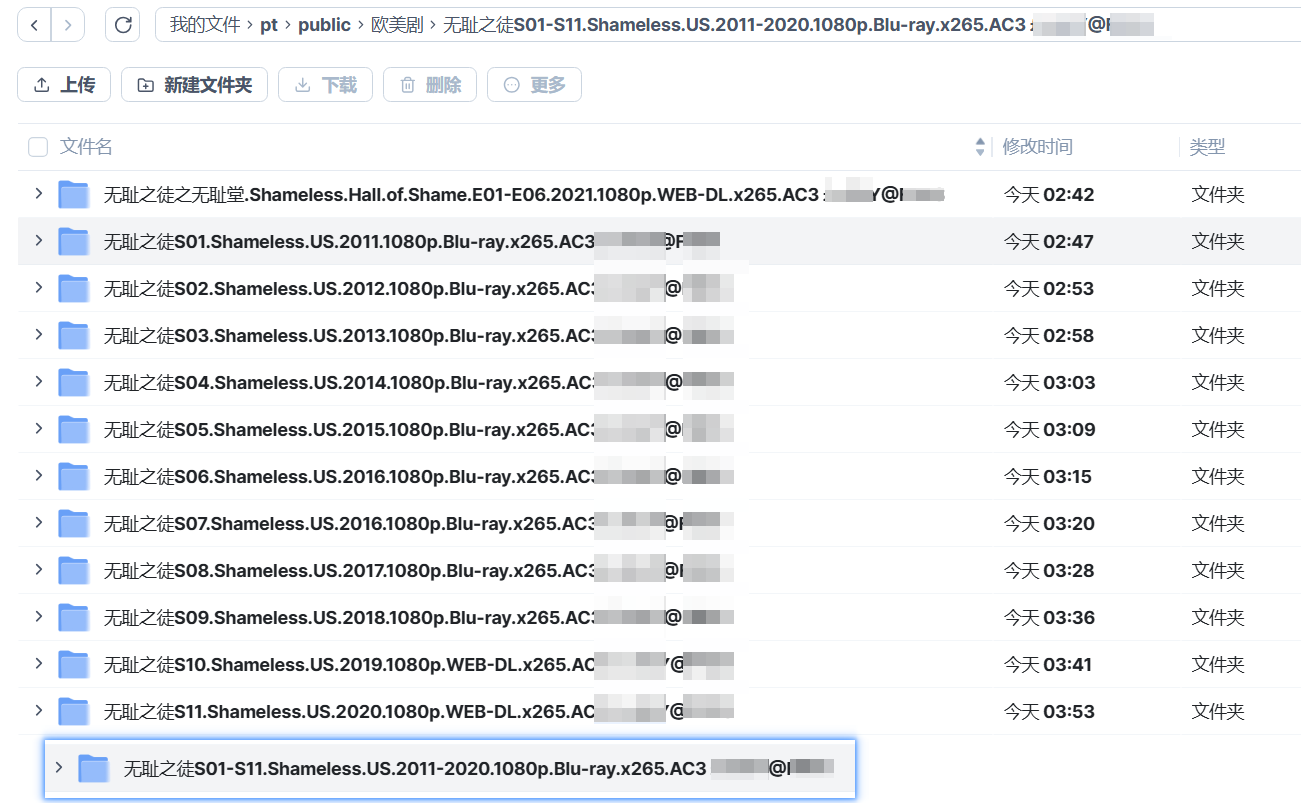This screenshot has width=1301, height=803.
Task: Expand the 无耻之徒S02 folder row
Action: coord(39,288)
